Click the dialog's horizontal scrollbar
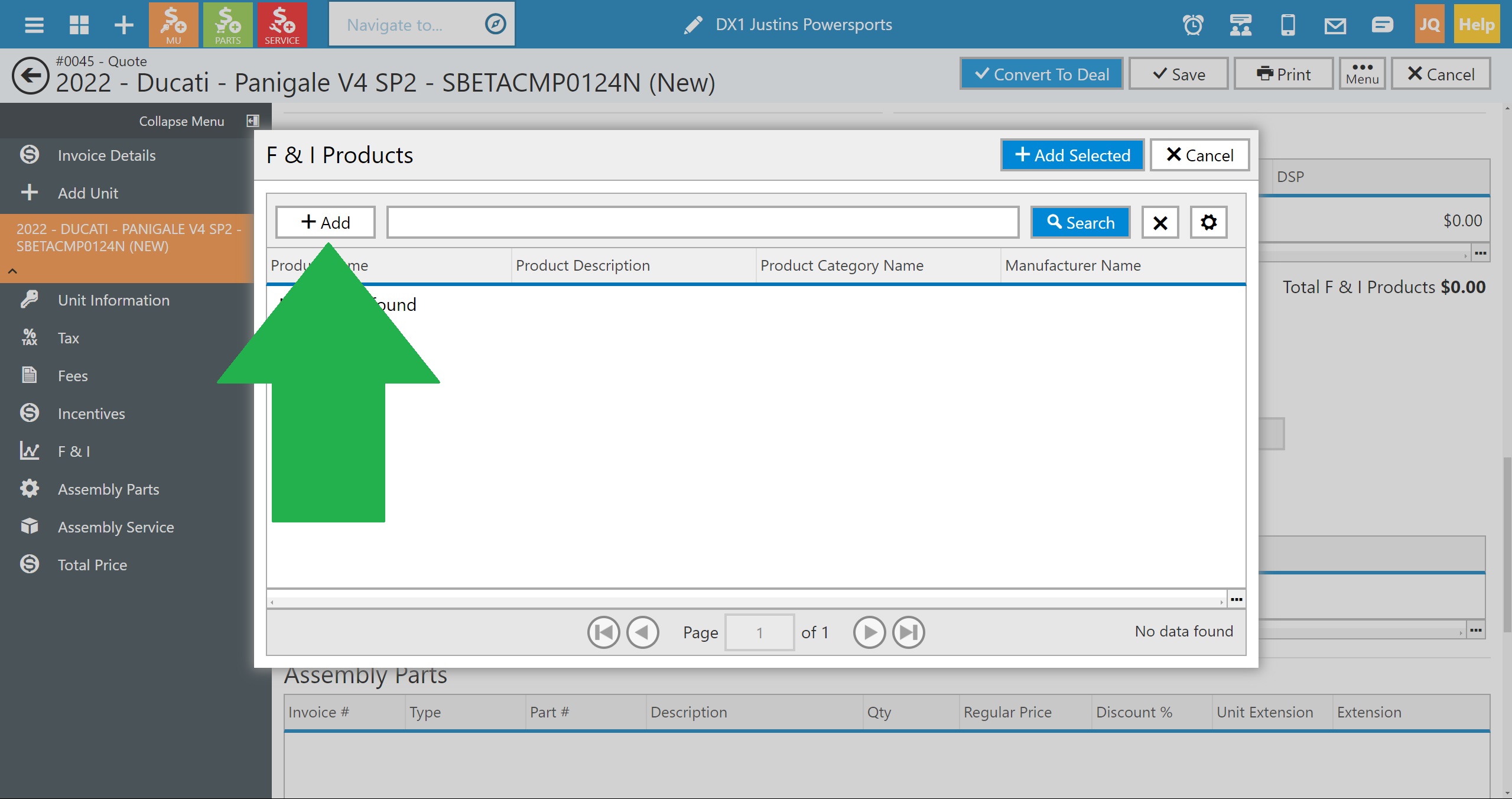1512x799 pixels. pos(746,602)
